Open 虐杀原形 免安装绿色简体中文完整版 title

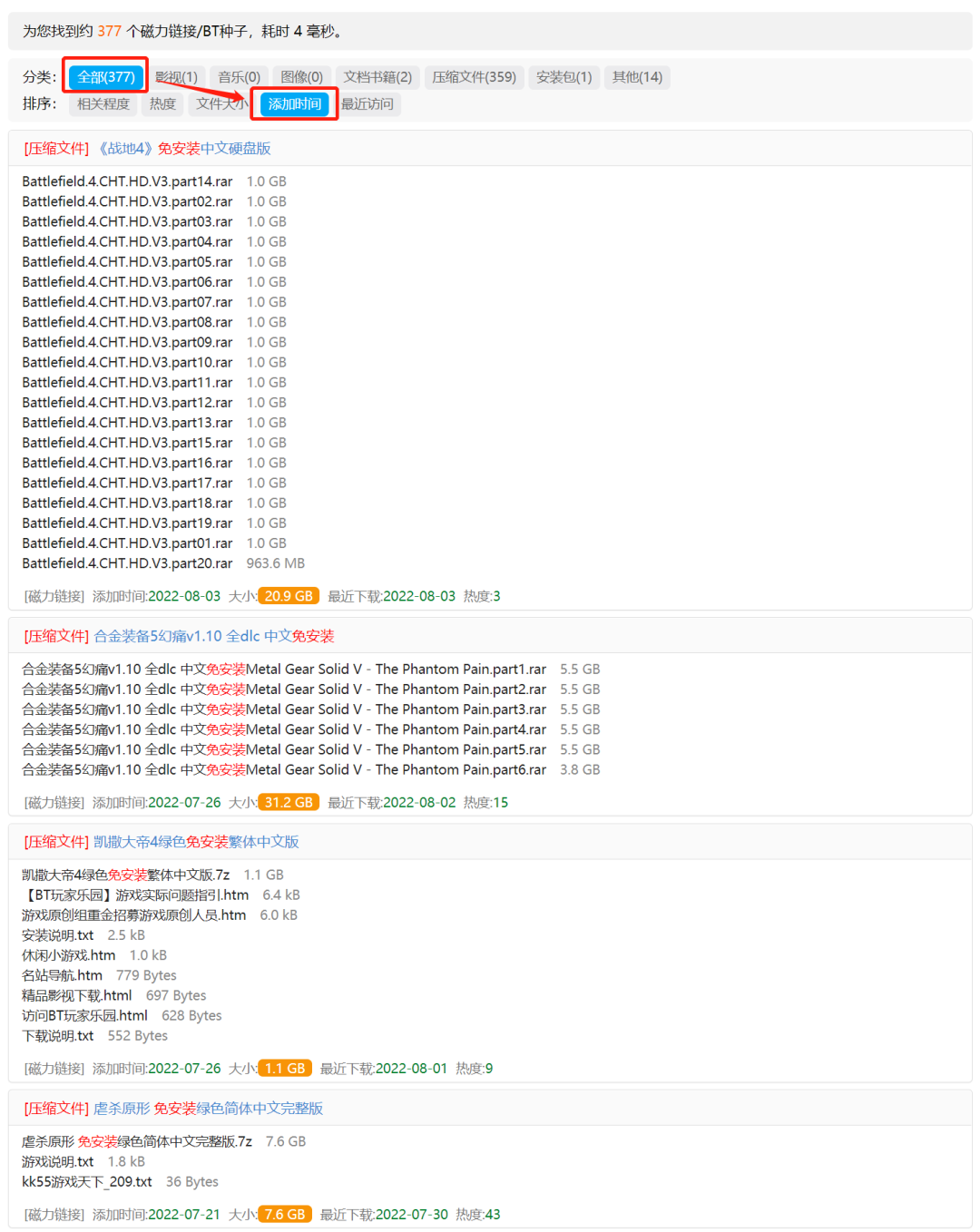(x=208, y=1109)
